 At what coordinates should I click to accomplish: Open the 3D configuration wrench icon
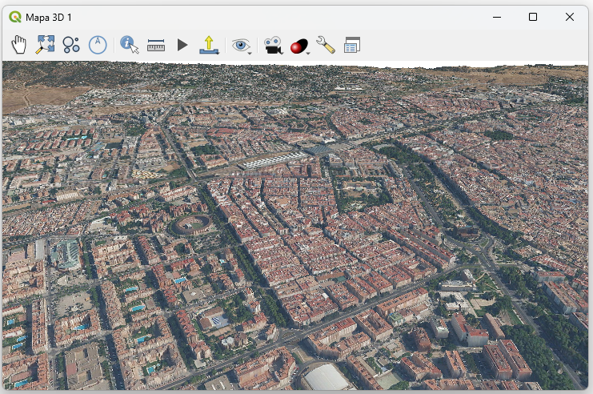(x=325, y=45)
